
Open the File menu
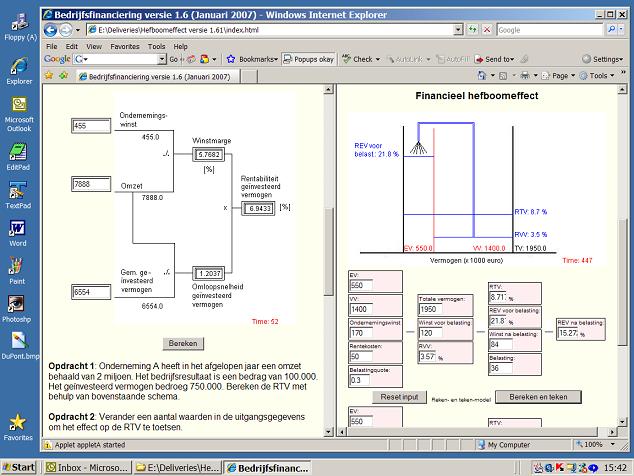coord(51,47)
